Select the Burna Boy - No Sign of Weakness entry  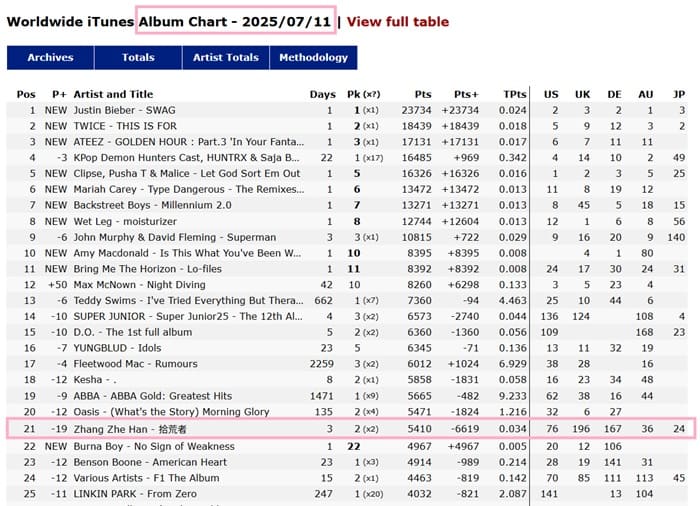[154, 447]
